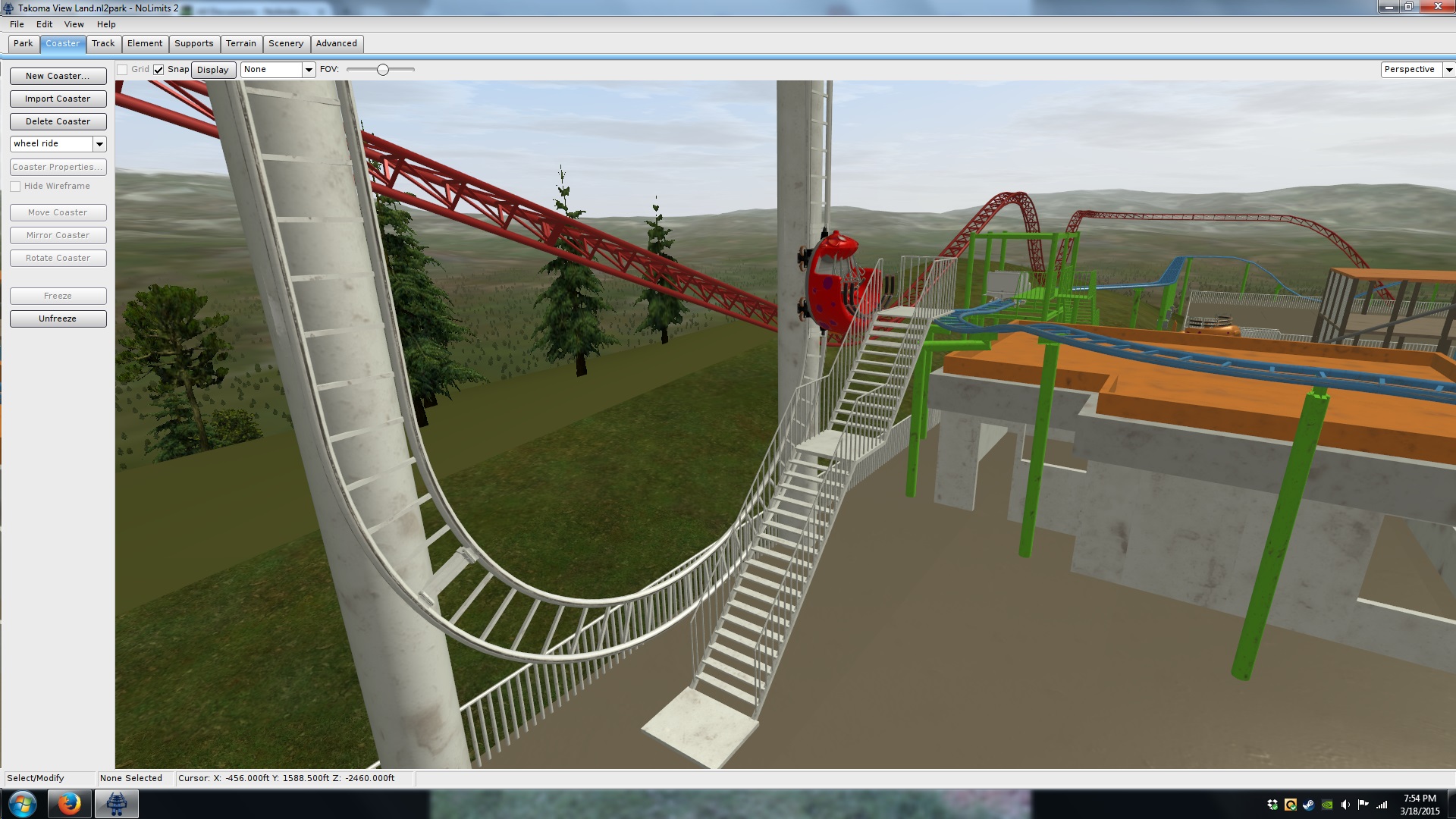This screenshot has height=819, width=1456.
Task: Click the Dropbox tray icon
Action: 1272,805
